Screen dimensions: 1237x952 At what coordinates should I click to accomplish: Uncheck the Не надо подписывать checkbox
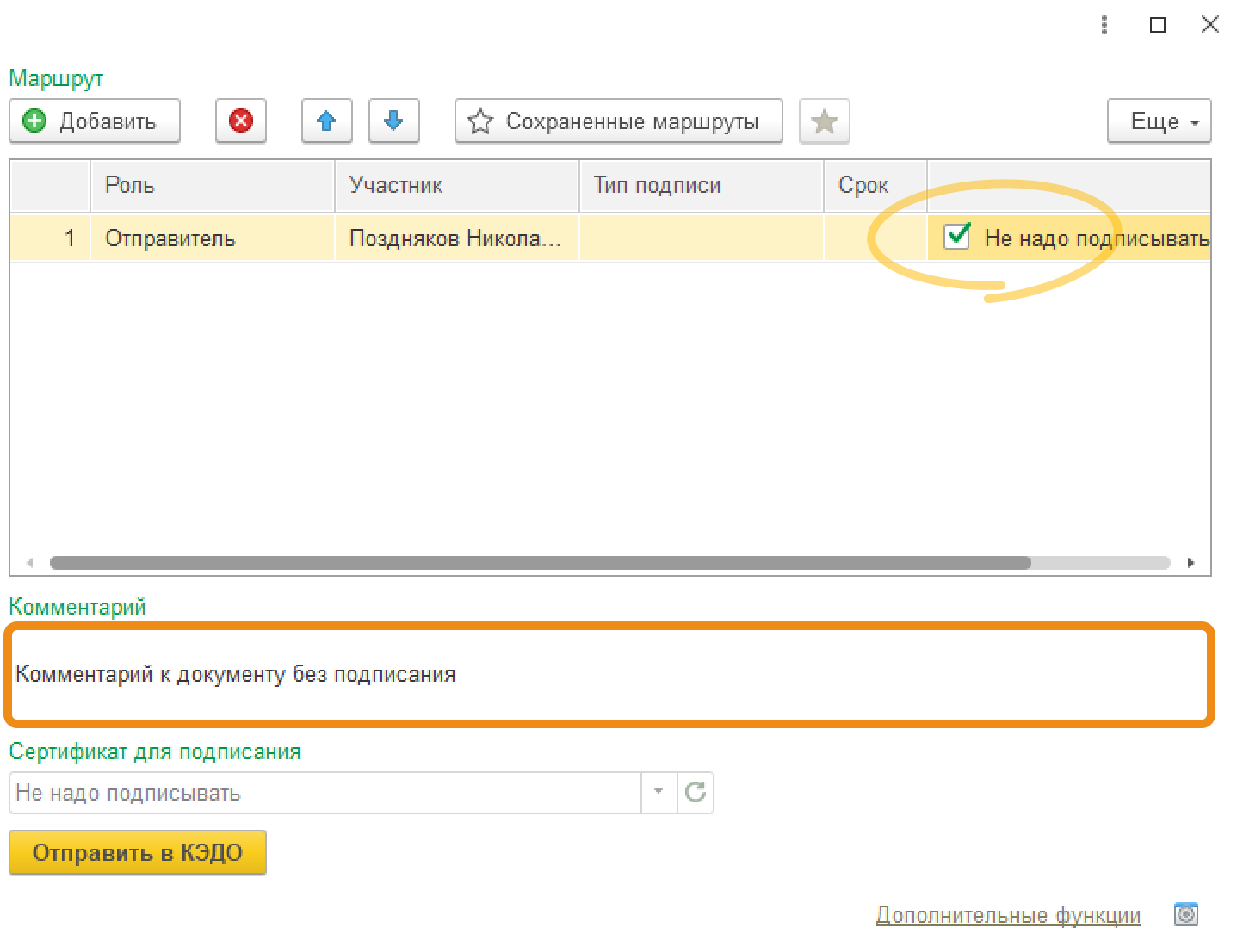(957, 237)
